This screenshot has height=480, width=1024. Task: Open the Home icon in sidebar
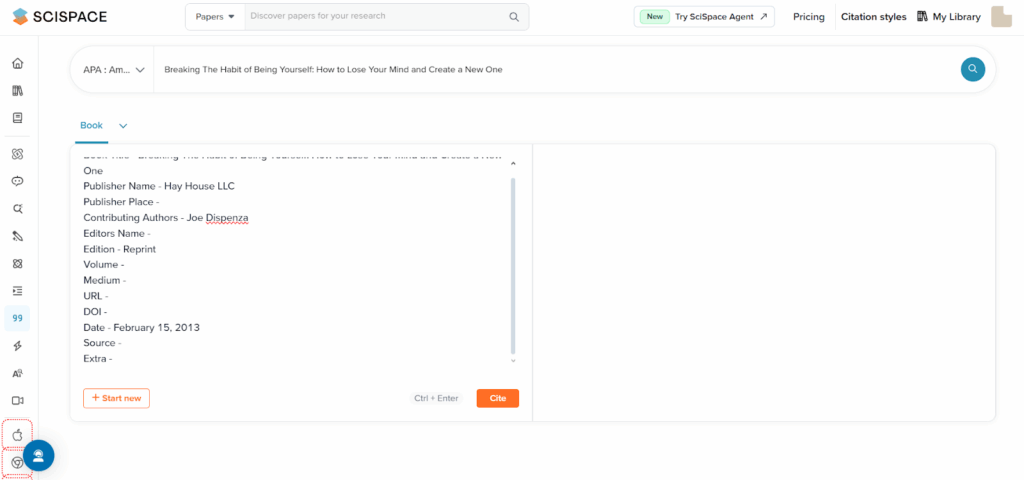[x=18, y=63]
